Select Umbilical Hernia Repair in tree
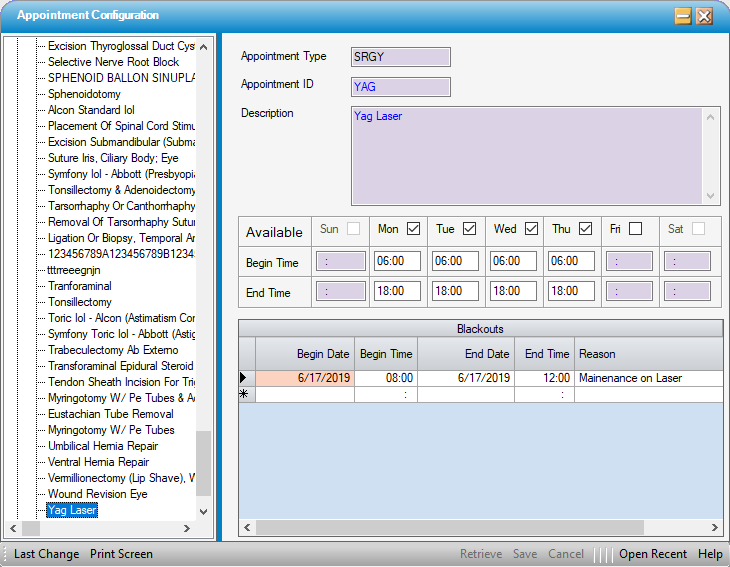Viewport: 730px width, 567px height. [x=103, y=446]
